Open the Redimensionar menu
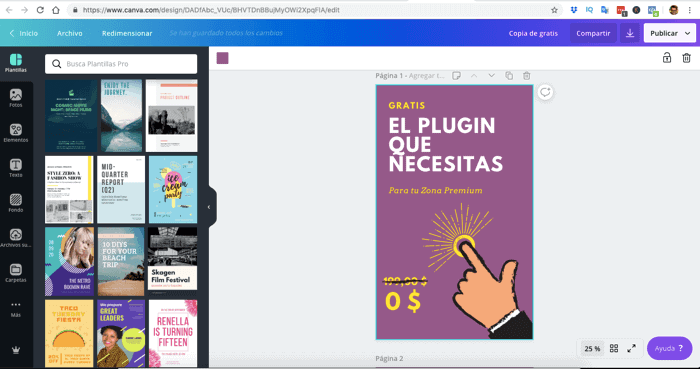 pyautogui.click(x=127, y=33)
